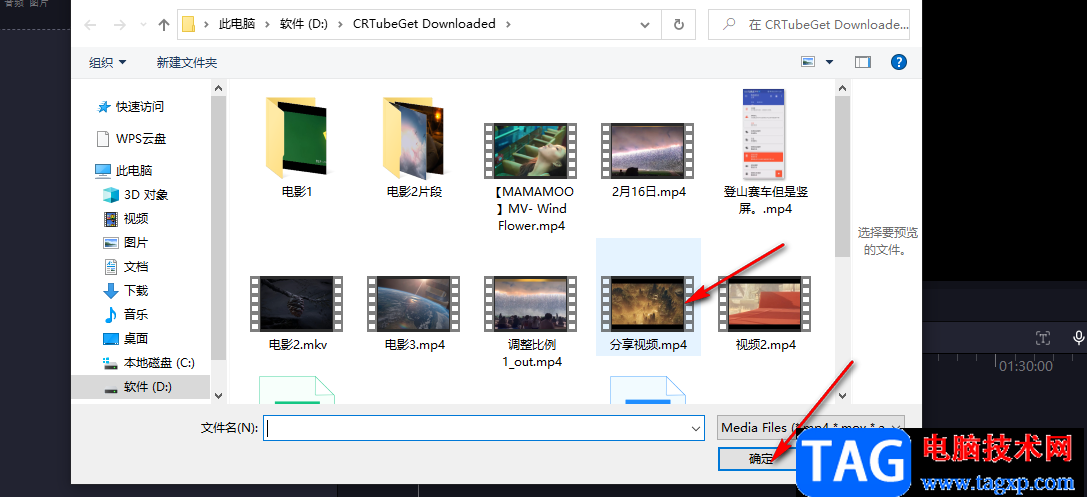The width and height of the screenshot is (1087, 497).
Task: Open the Media Files type dropdown
Action: pos(810,428)
